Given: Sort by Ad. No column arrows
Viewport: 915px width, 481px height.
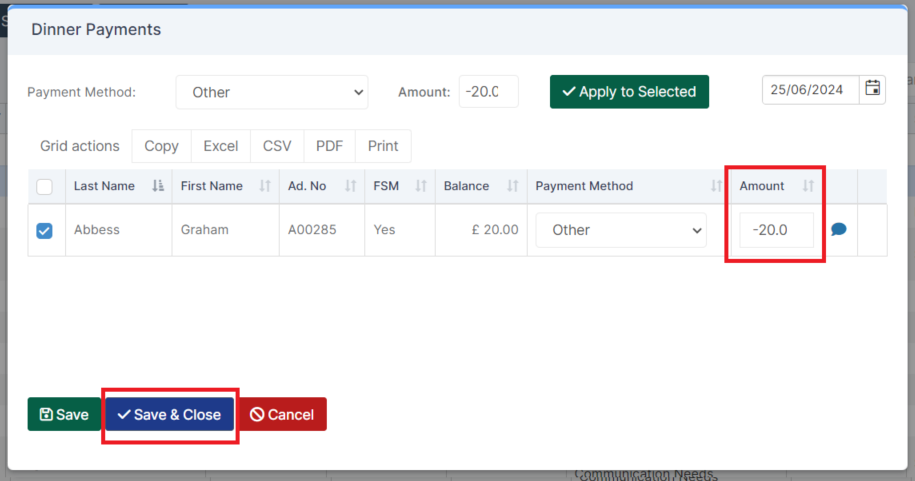Looking at the screenshot, I should pos(350,186).
